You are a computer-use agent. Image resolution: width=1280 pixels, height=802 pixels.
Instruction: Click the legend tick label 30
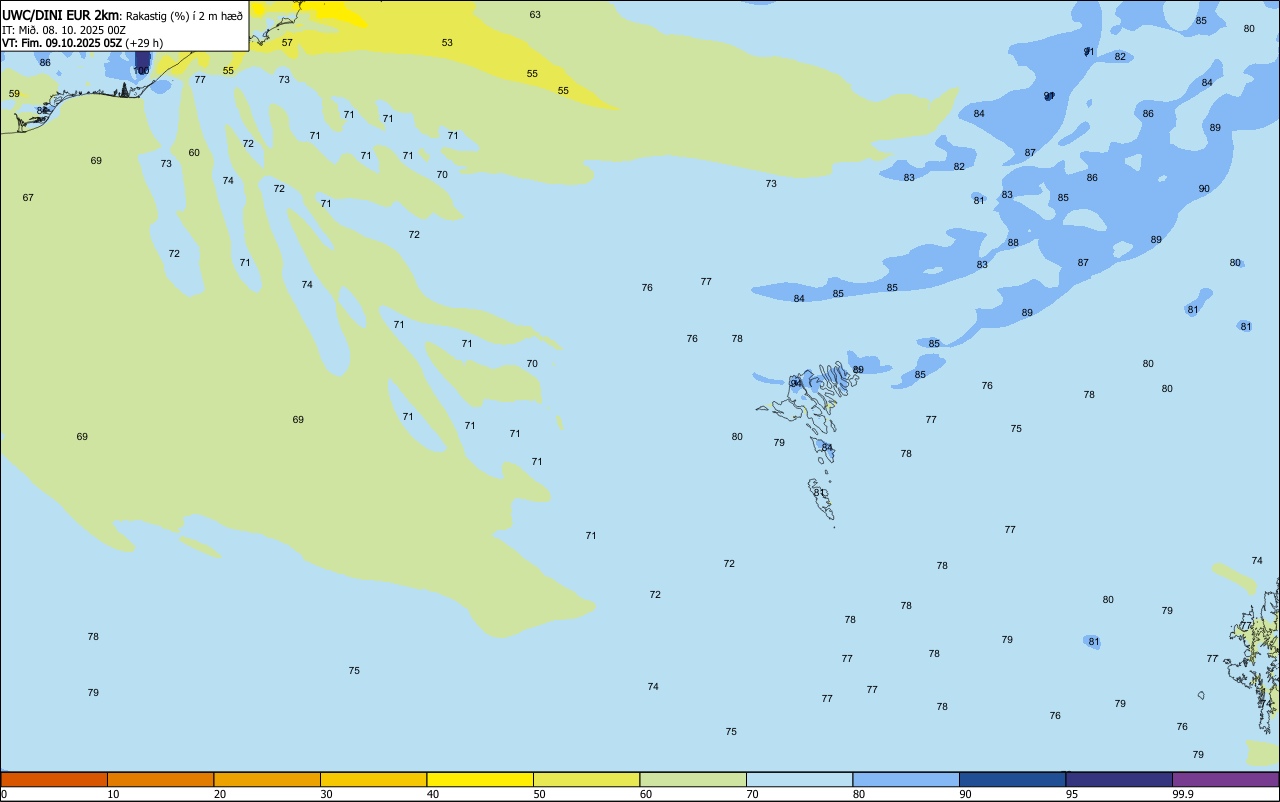pyautogui.click(x=326, y=794)
